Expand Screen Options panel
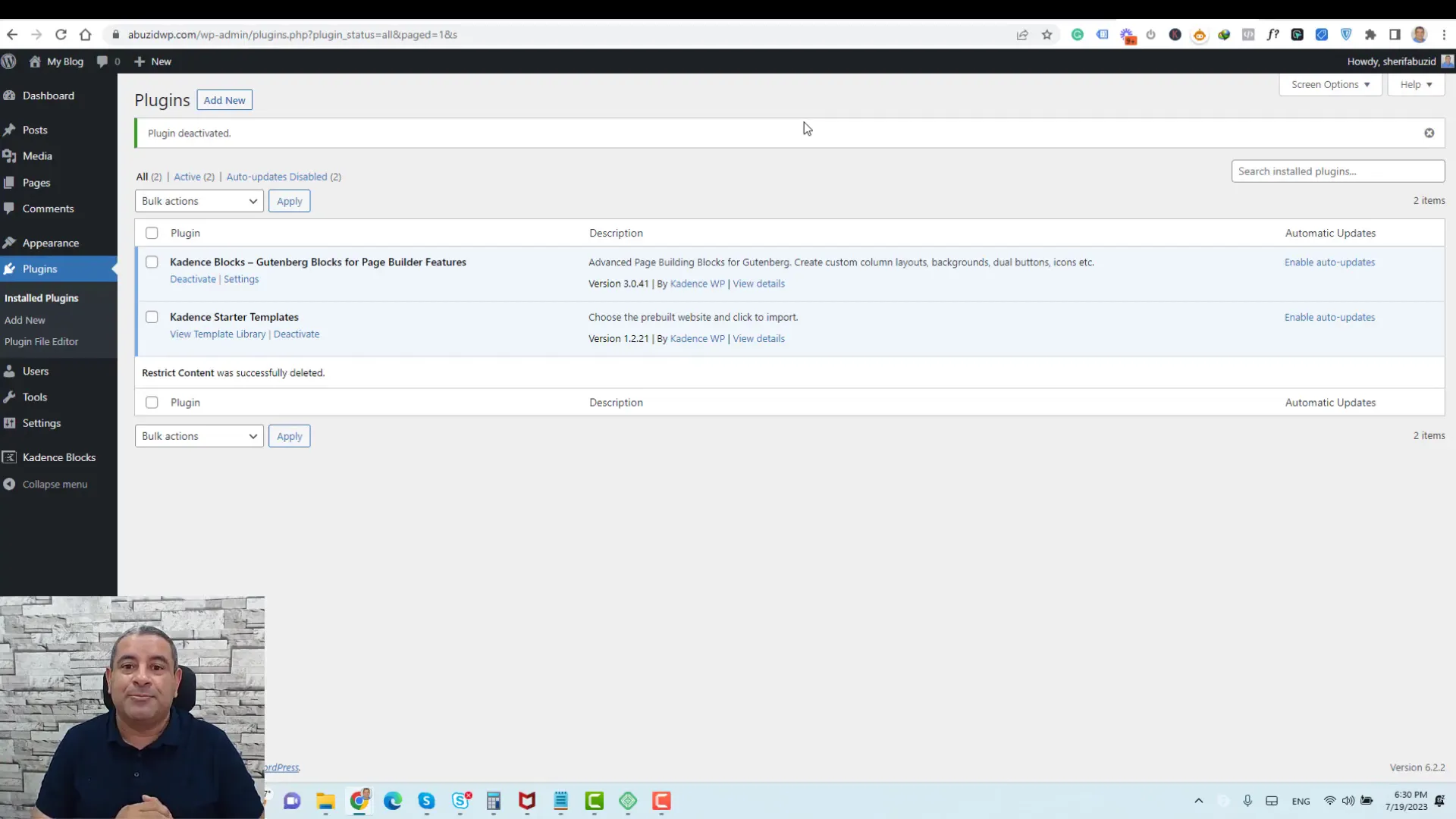 [1331, 85]
